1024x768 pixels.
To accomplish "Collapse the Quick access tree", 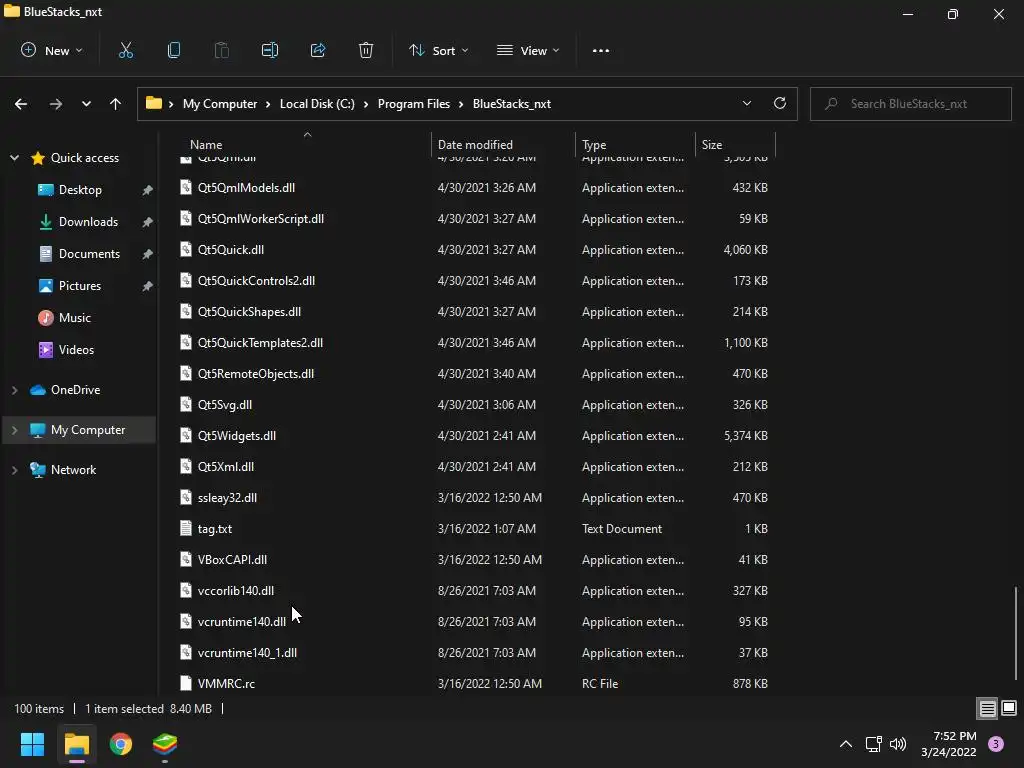I will (14, 157).
